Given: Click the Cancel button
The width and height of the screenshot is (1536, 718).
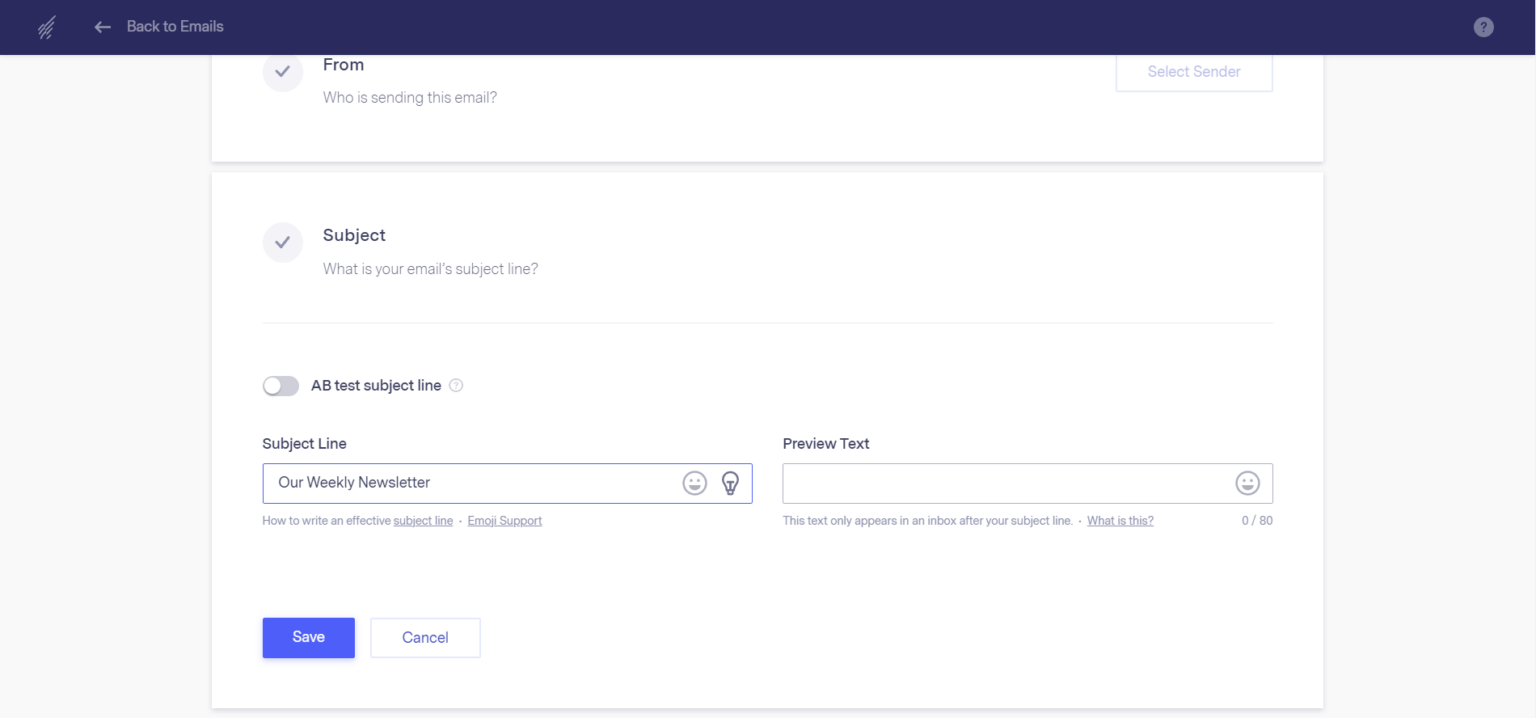Looking at the screenshot, I should click(425, 637).
